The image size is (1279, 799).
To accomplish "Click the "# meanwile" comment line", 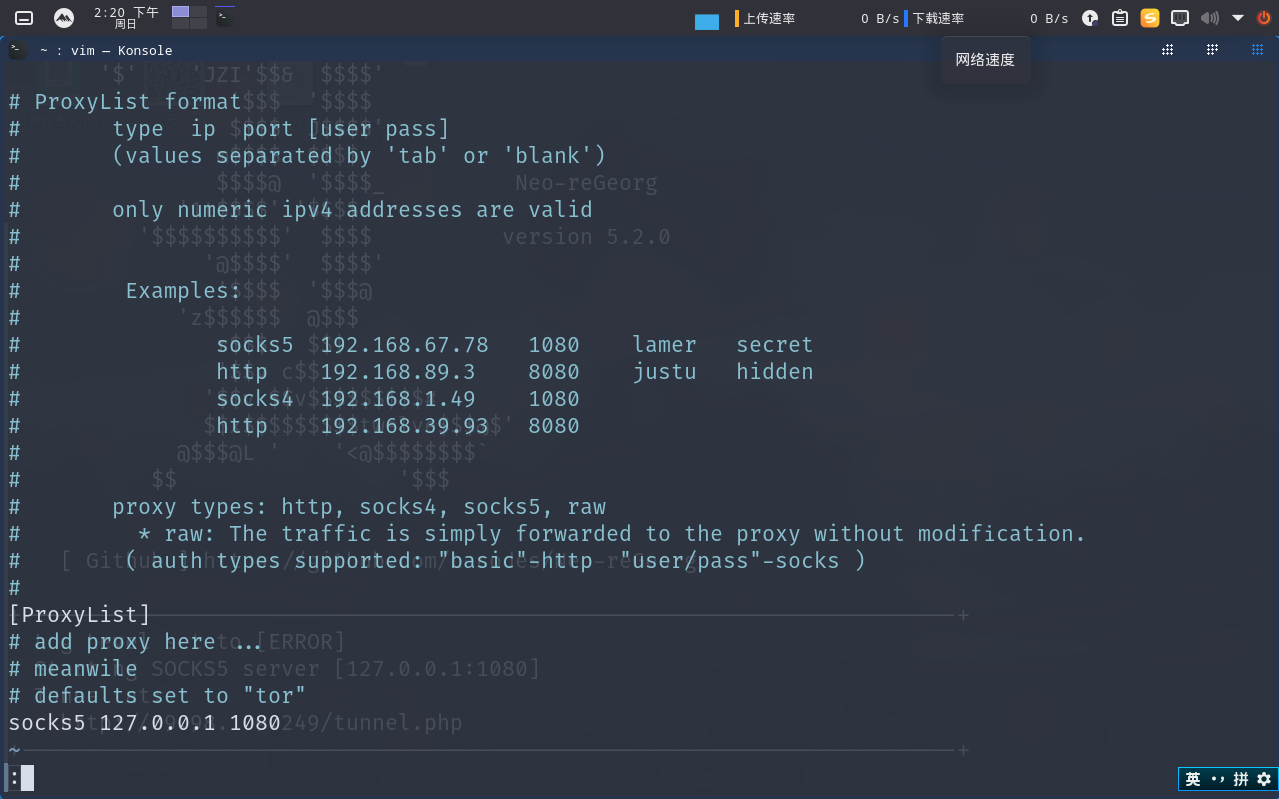I will pos(73,669).
